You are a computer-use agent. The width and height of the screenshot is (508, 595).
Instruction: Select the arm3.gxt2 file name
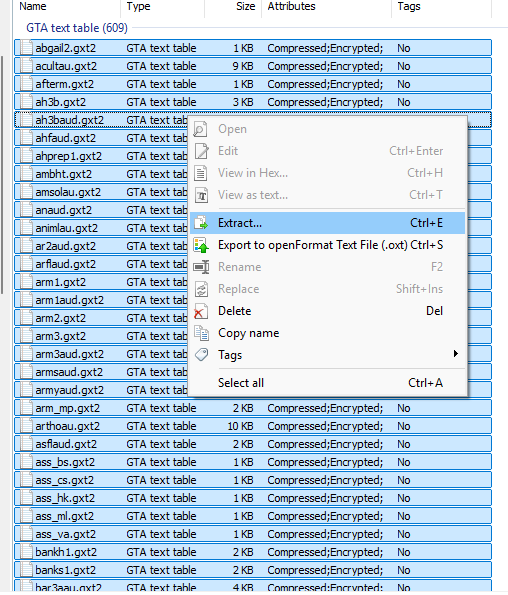[61, 336]
